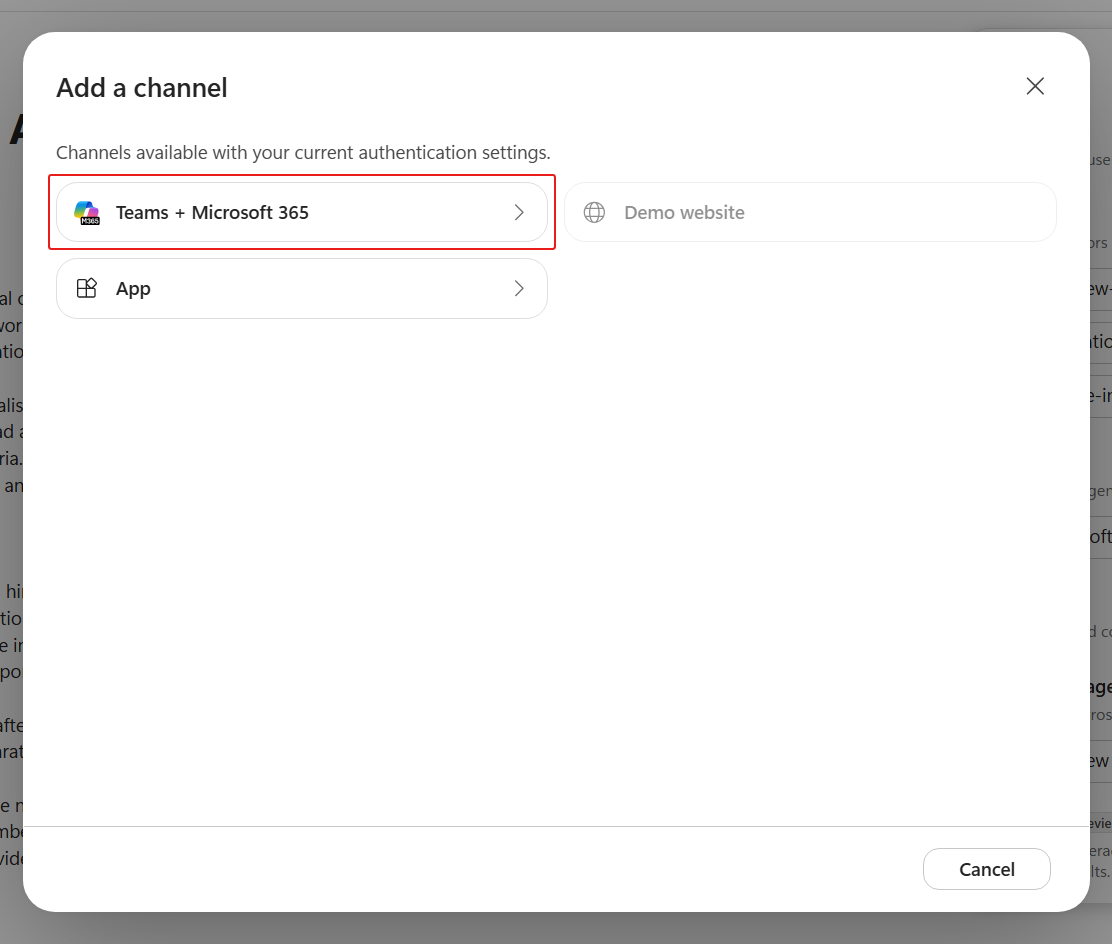The image size is (1112, 944).
Task: Click the App grid icon
Action: pos(87,288)
